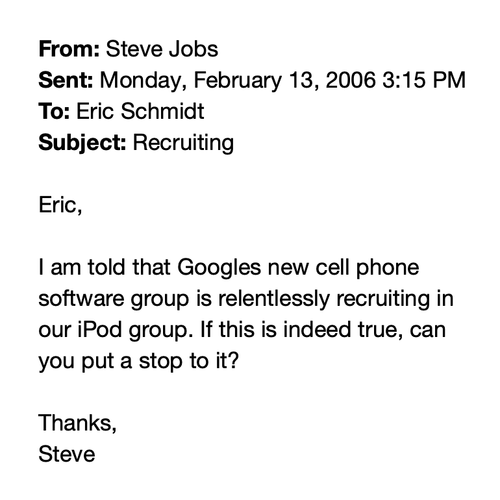Image resolution: width=500 pixels, height=500 pixels.
Task: Click the date Monday, February 13, 2006
Action: pos(238,81)
